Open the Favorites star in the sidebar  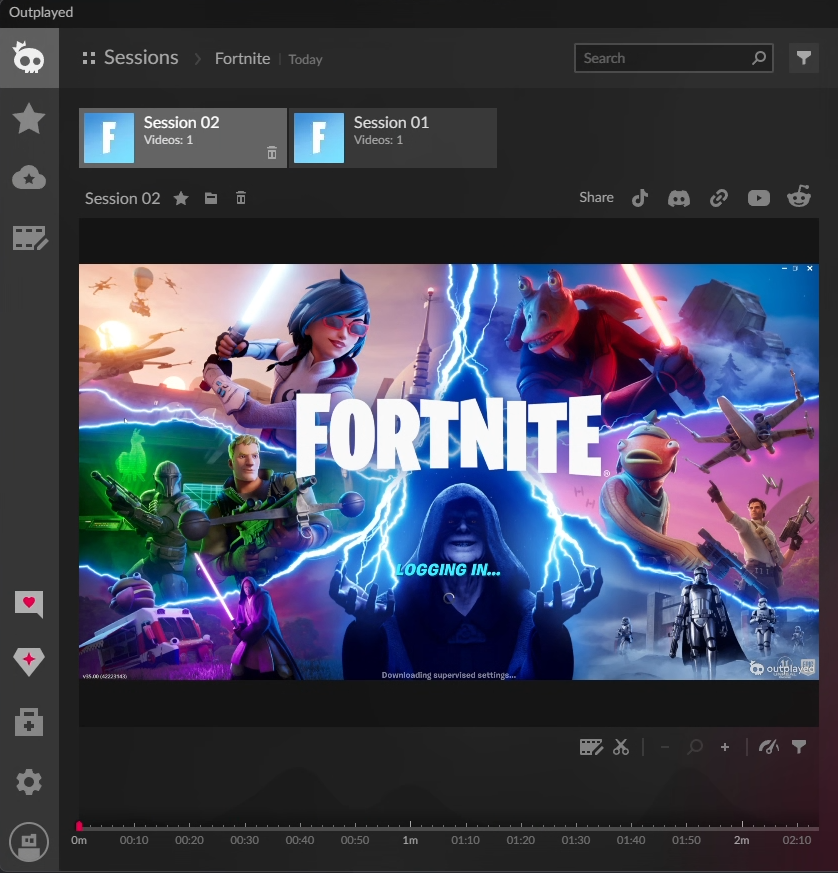tap(29, 119)
